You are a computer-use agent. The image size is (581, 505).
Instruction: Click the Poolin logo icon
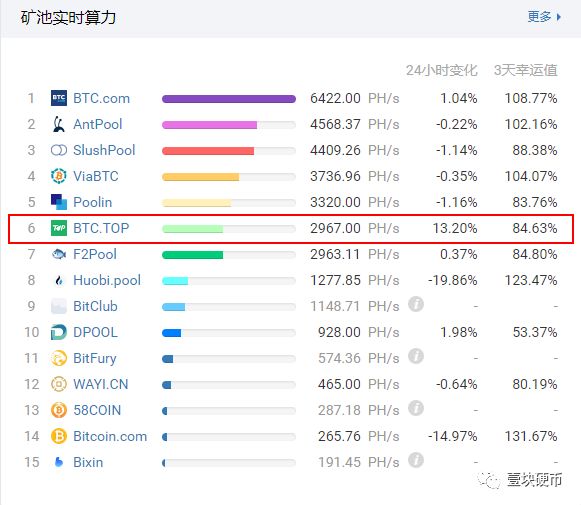tap(59, 202)
